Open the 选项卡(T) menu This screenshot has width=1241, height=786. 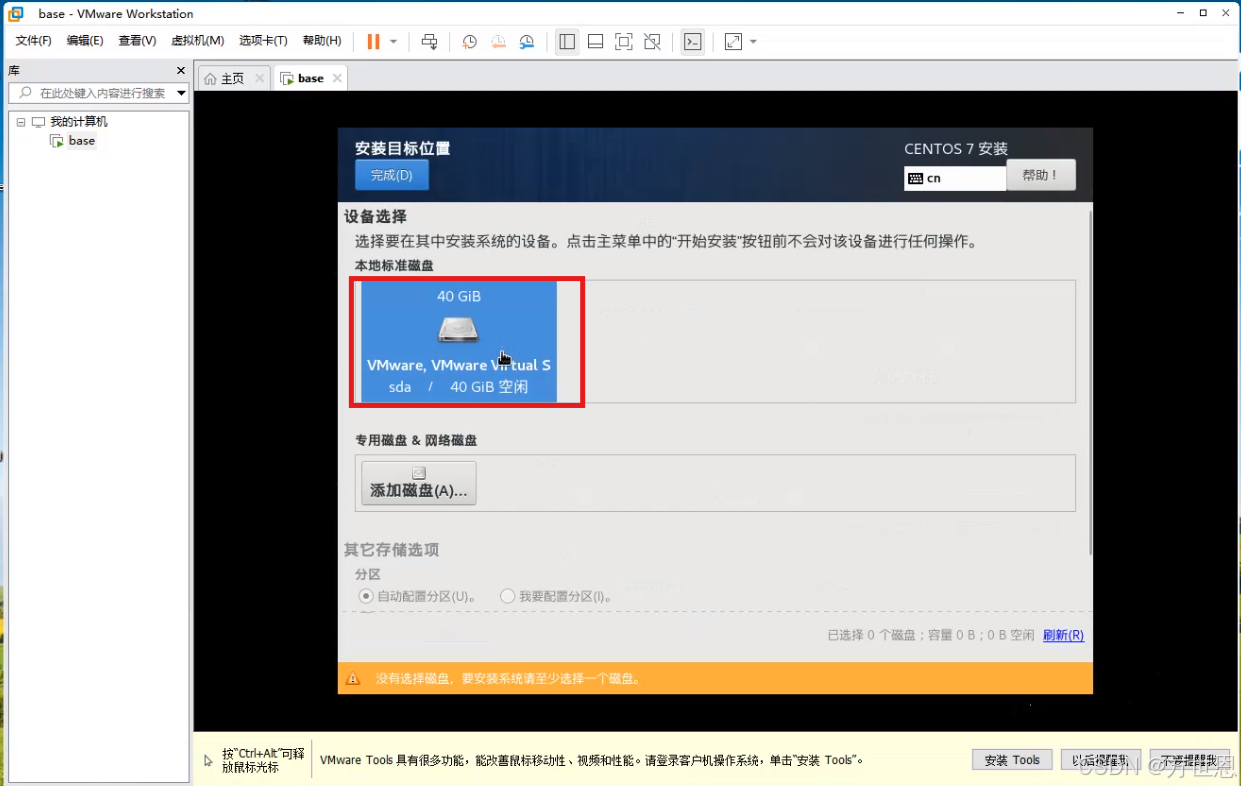point(263,41)
